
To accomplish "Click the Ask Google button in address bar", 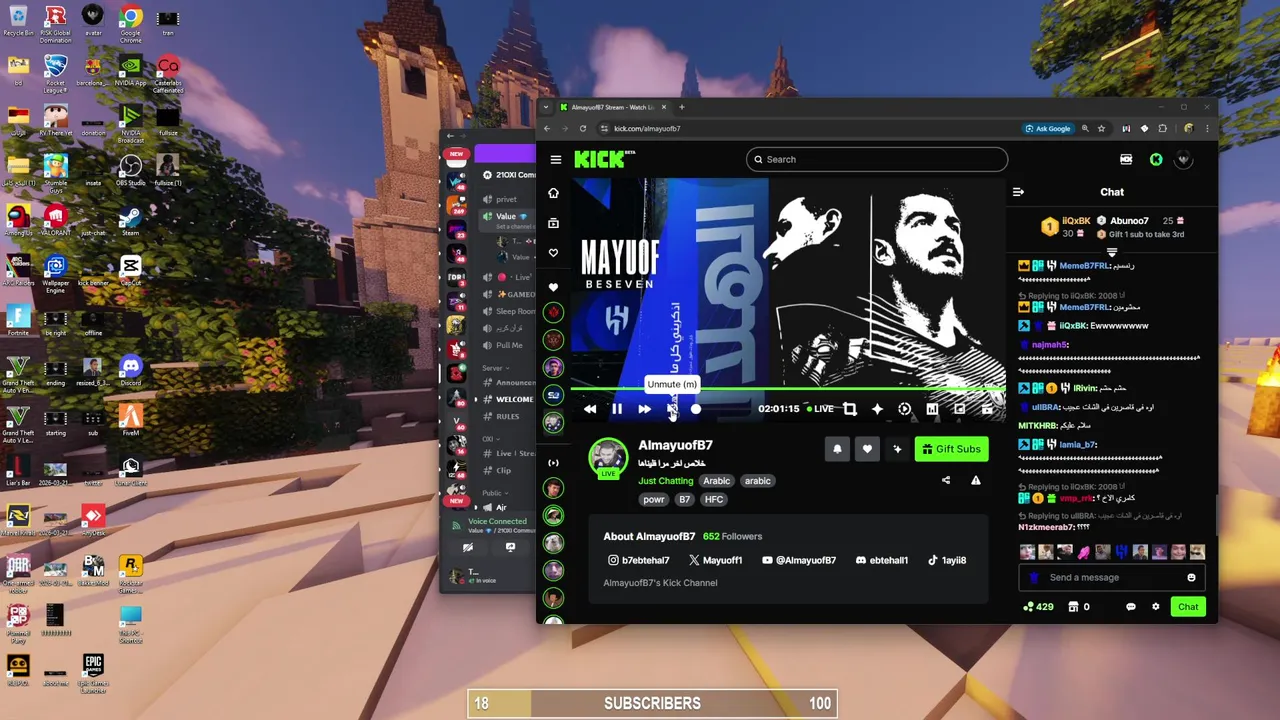I will [1048, 128].
